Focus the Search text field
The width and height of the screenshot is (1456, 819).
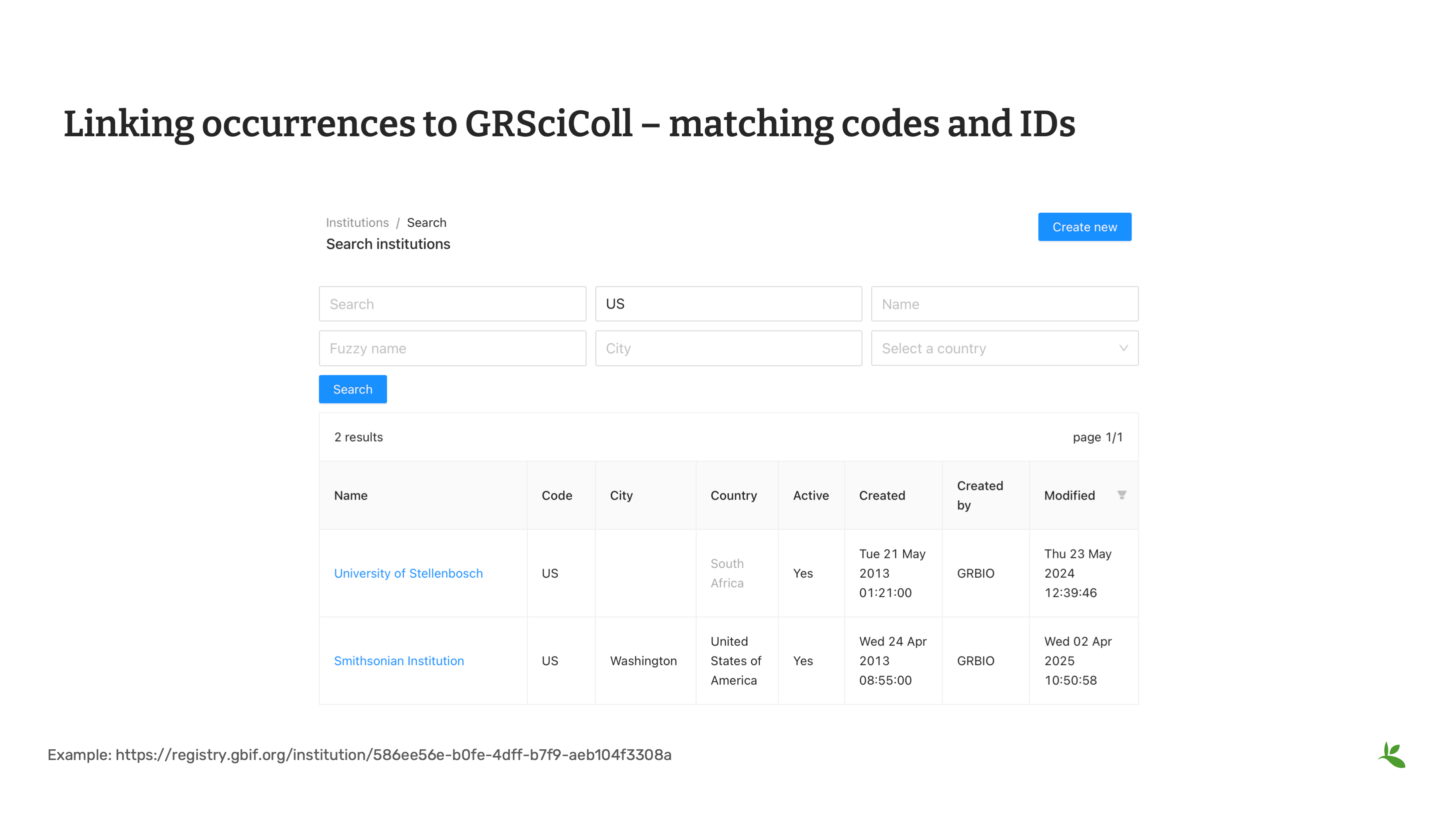(452, 304)
